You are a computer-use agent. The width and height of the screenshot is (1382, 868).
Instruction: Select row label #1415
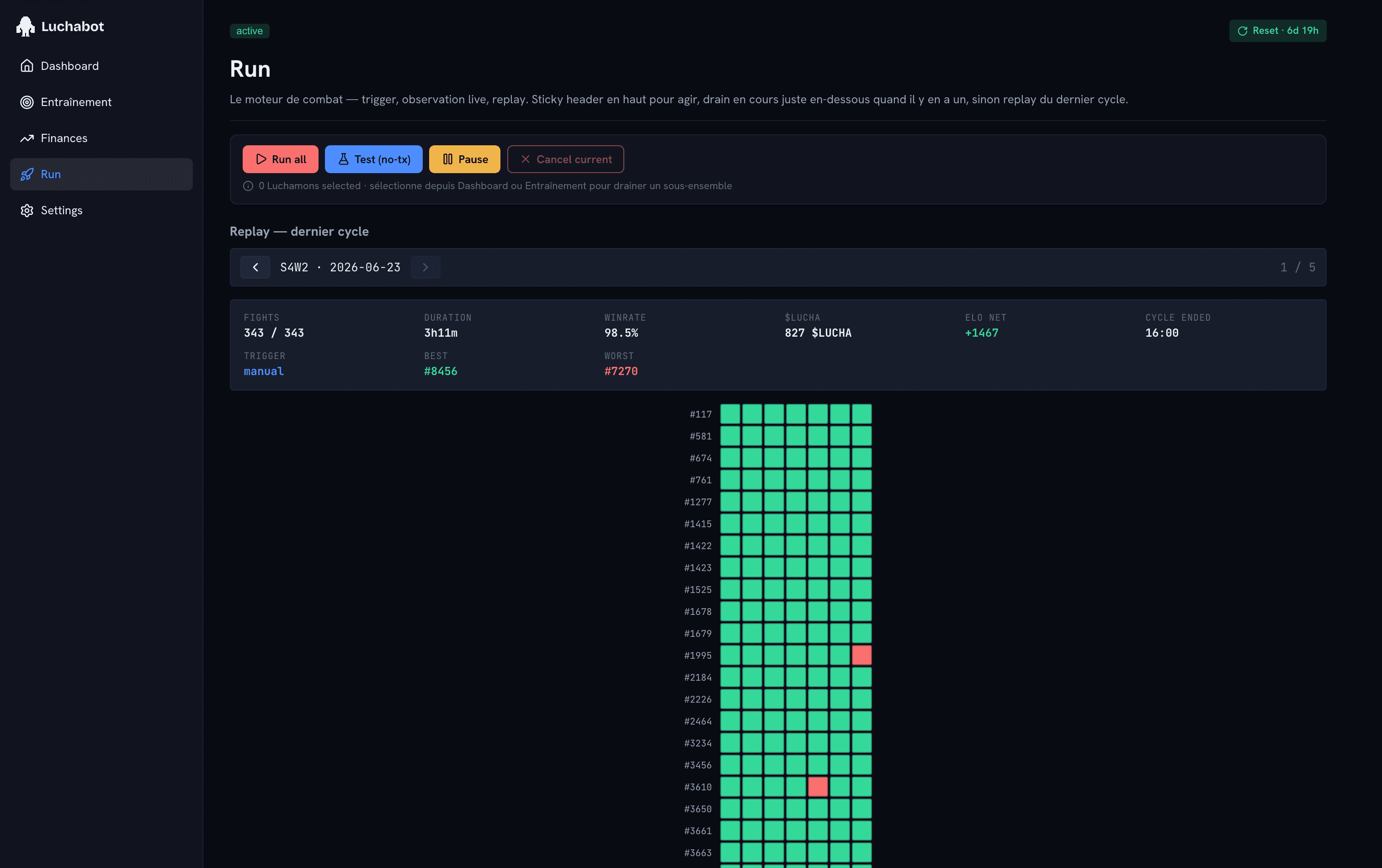click(698, 524)
